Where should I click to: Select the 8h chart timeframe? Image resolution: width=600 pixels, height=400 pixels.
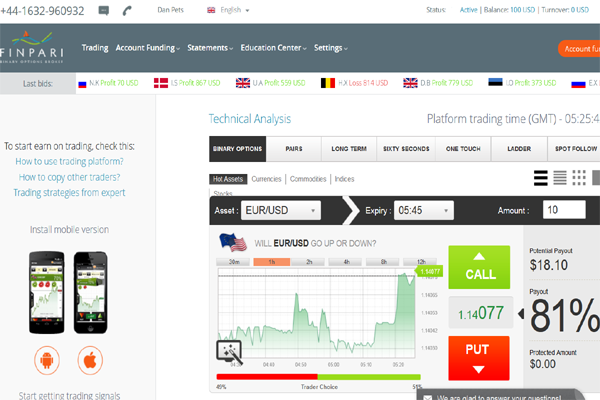383,262
